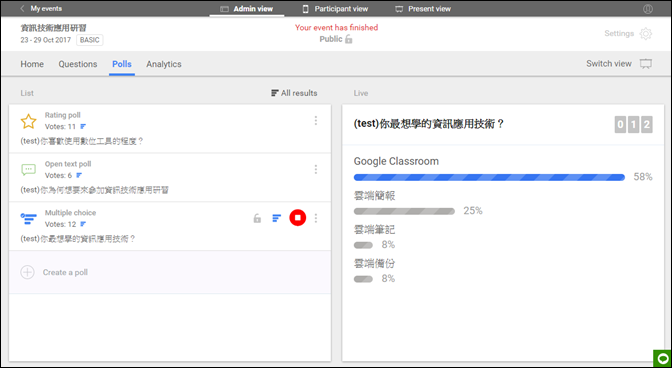
Task: Click the Switch view presentation screen icon
Action: point(646,64)
